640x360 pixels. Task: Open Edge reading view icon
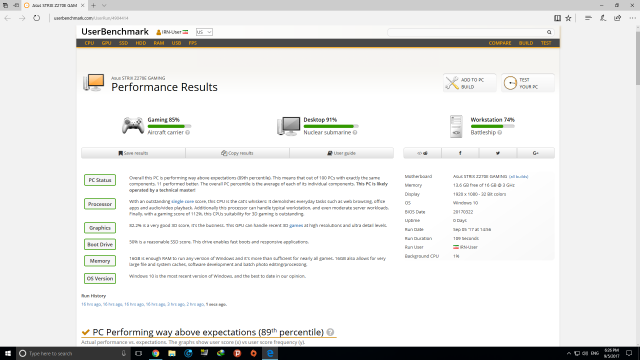pos(557,18)
